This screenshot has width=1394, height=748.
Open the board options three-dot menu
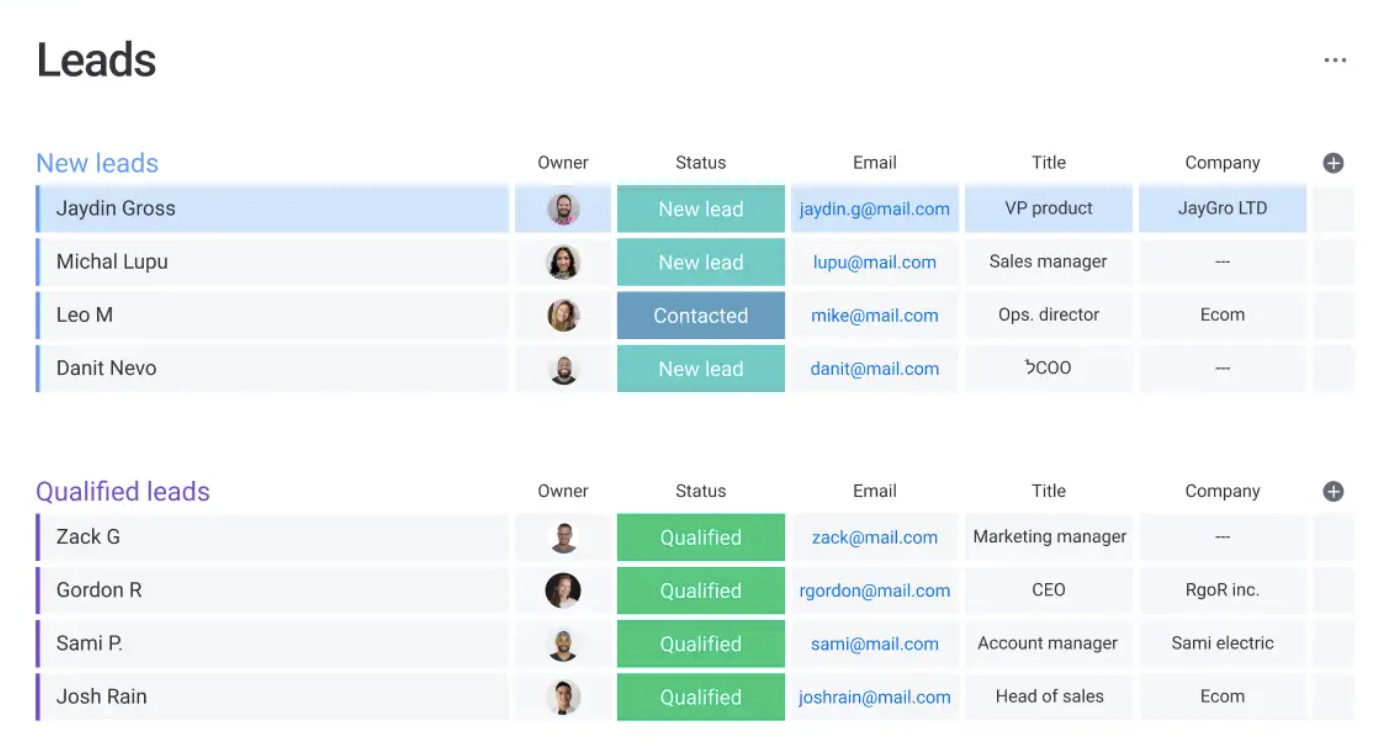point(1335,59)
